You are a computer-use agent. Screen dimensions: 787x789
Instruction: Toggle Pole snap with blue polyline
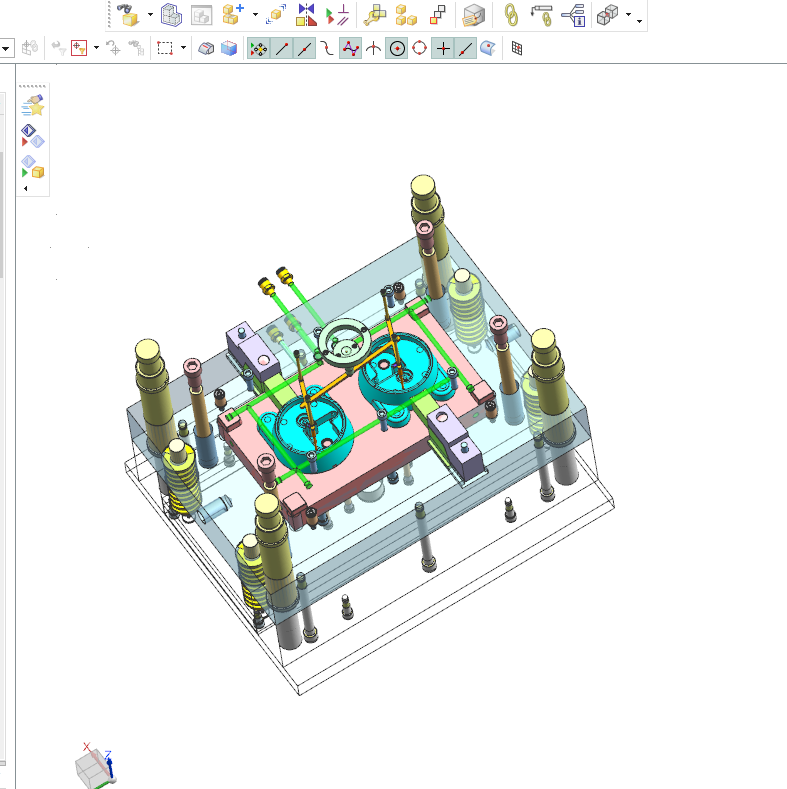click(351, 48)
